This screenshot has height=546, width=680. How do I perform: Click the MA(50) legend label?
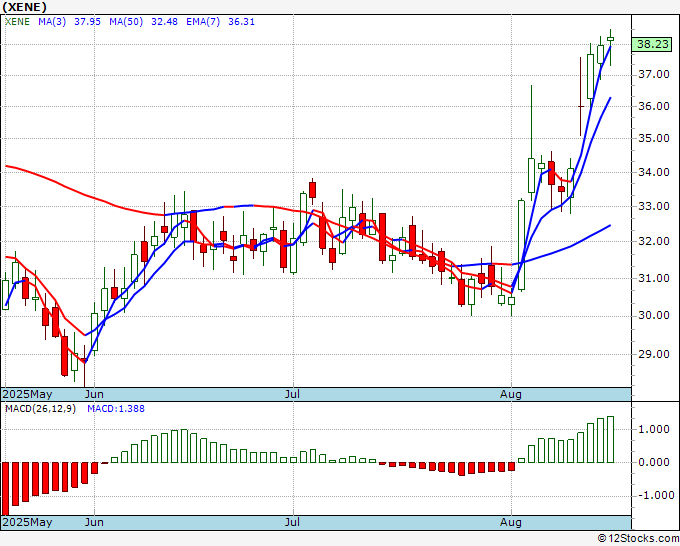[126, 22]
